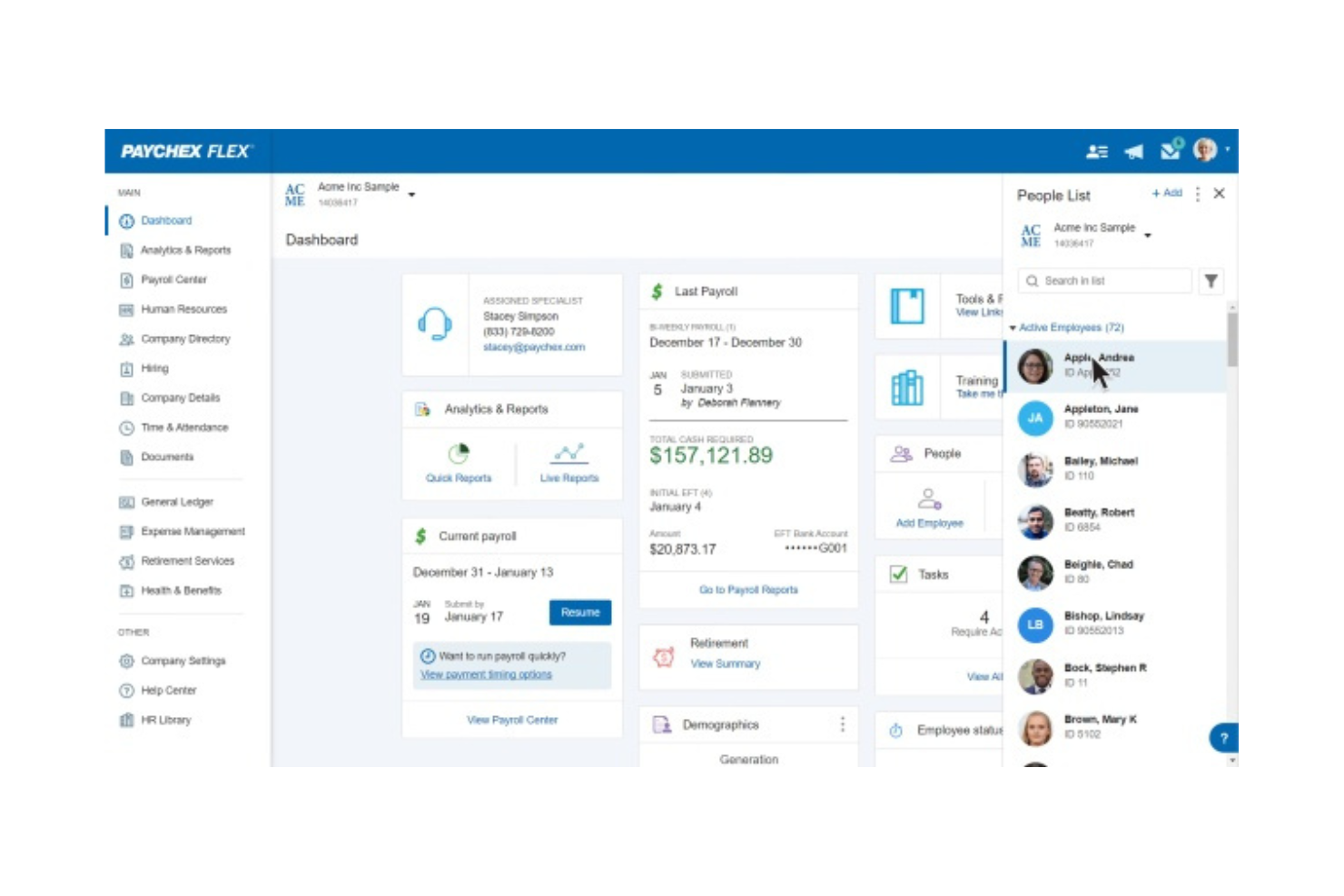This screenshot has width=1344, height=896.
Task: Click the Paychex Flex logo
Action: [186, 152]
